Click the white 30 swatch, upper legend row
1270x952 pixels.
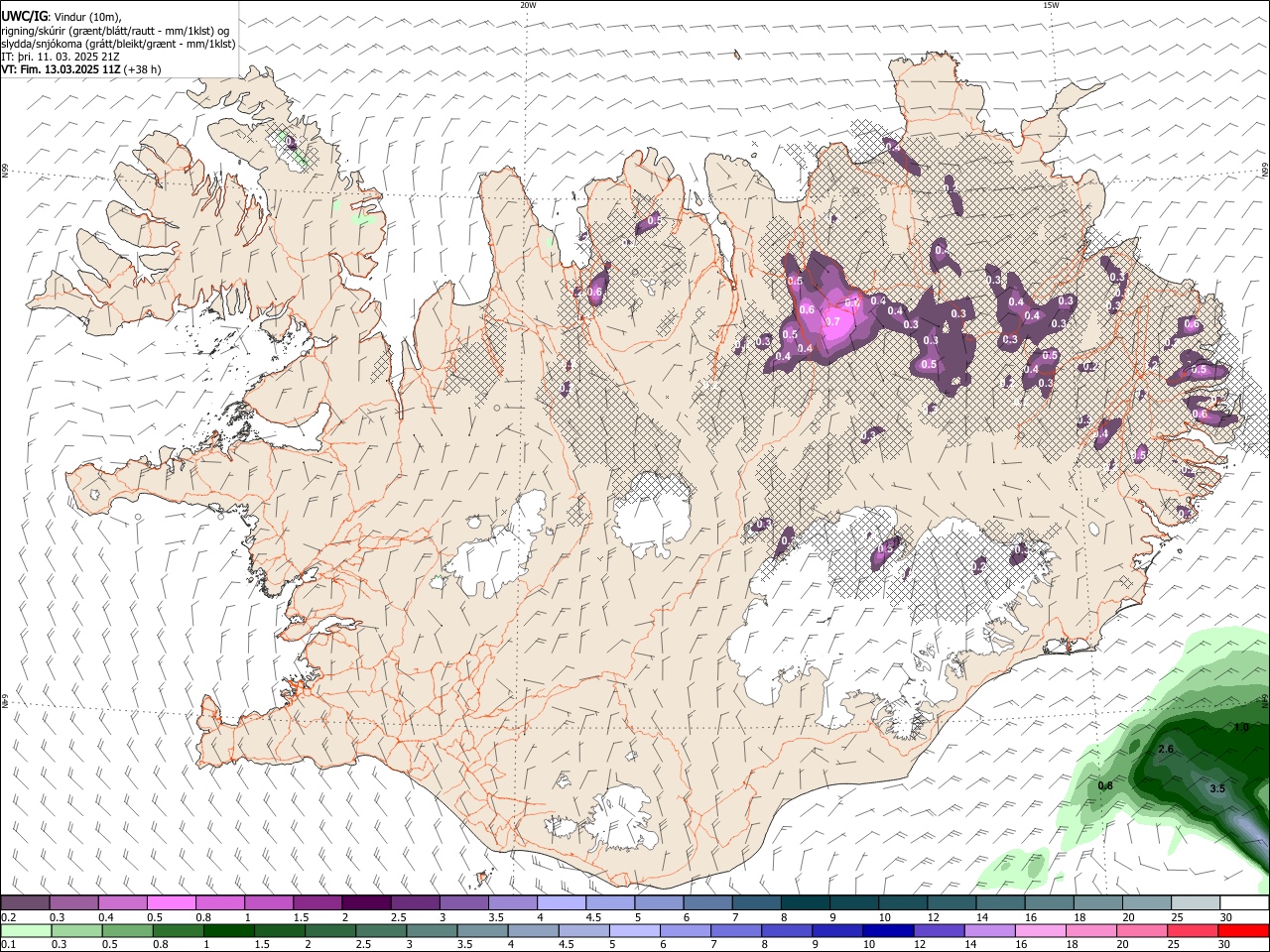tap(1244, 903)
